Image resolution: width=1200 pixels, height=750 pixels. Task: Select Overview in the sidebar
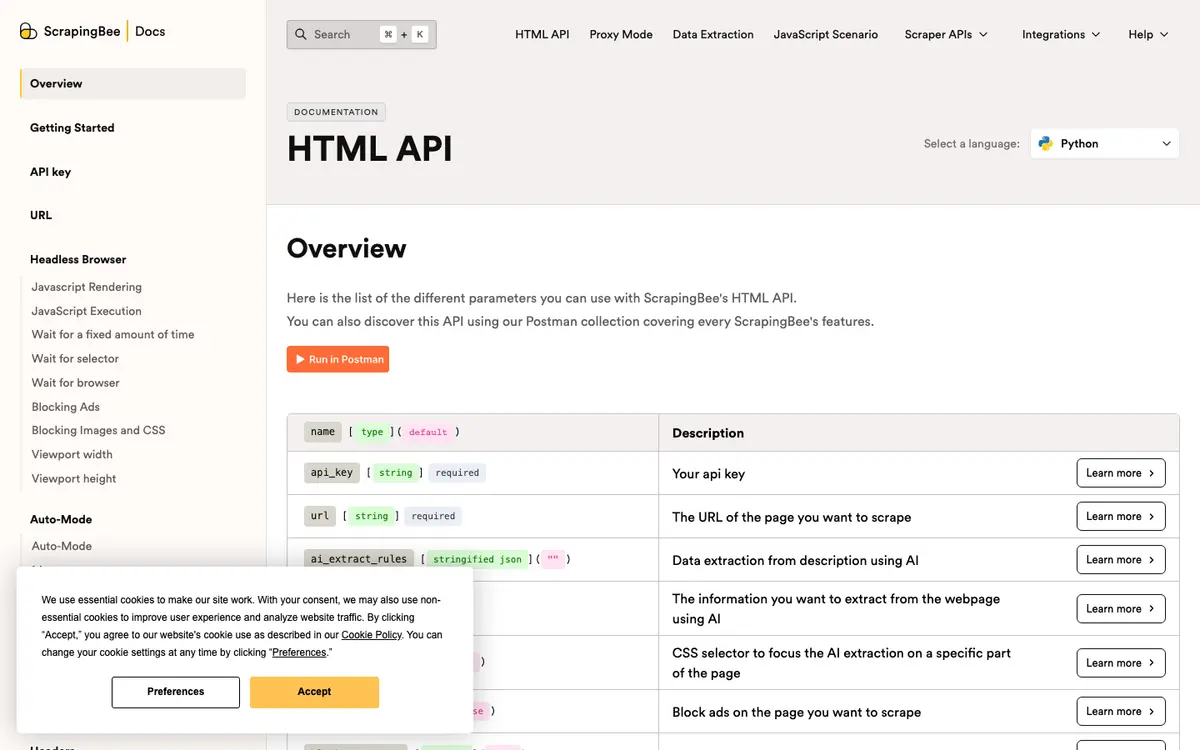coord(132,84)
